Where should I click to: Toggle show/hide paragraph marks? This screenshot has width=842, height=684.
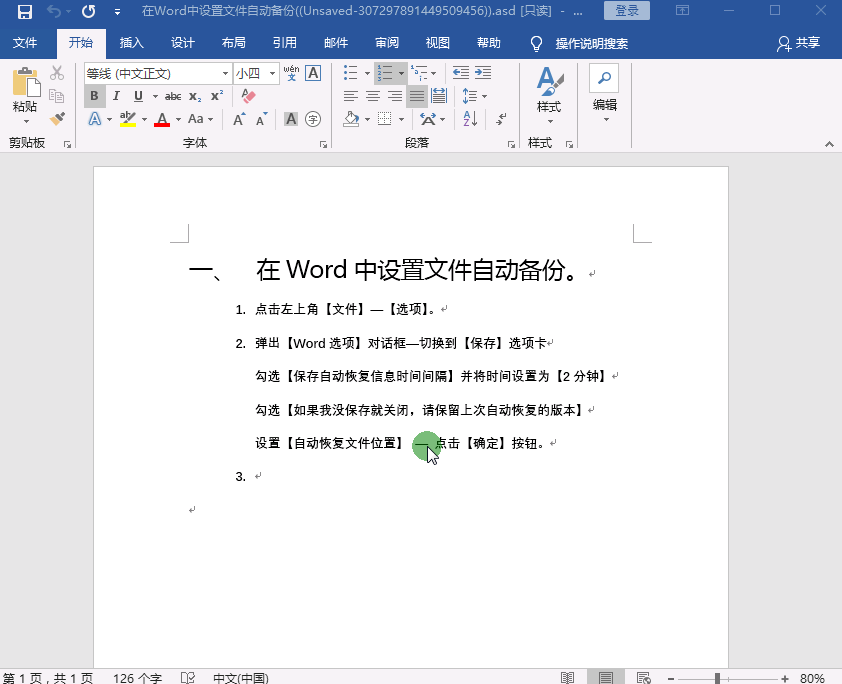click(x=499, y=120)
